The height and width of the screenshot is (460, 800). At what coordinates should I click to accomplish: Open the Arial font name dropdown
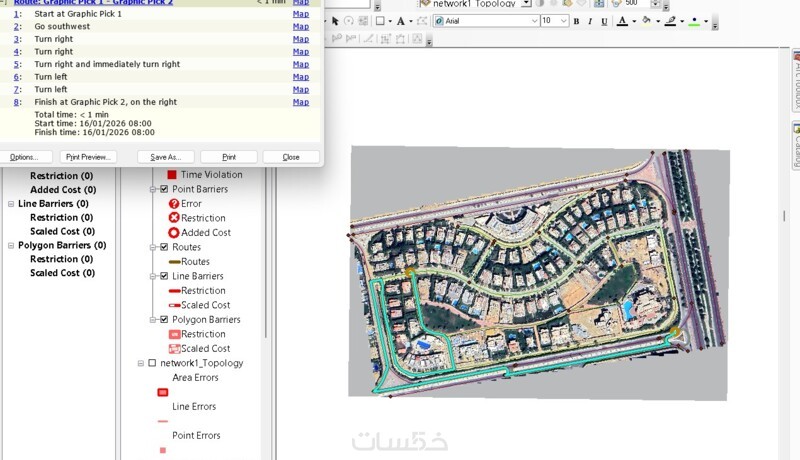(x=534, y=21)
